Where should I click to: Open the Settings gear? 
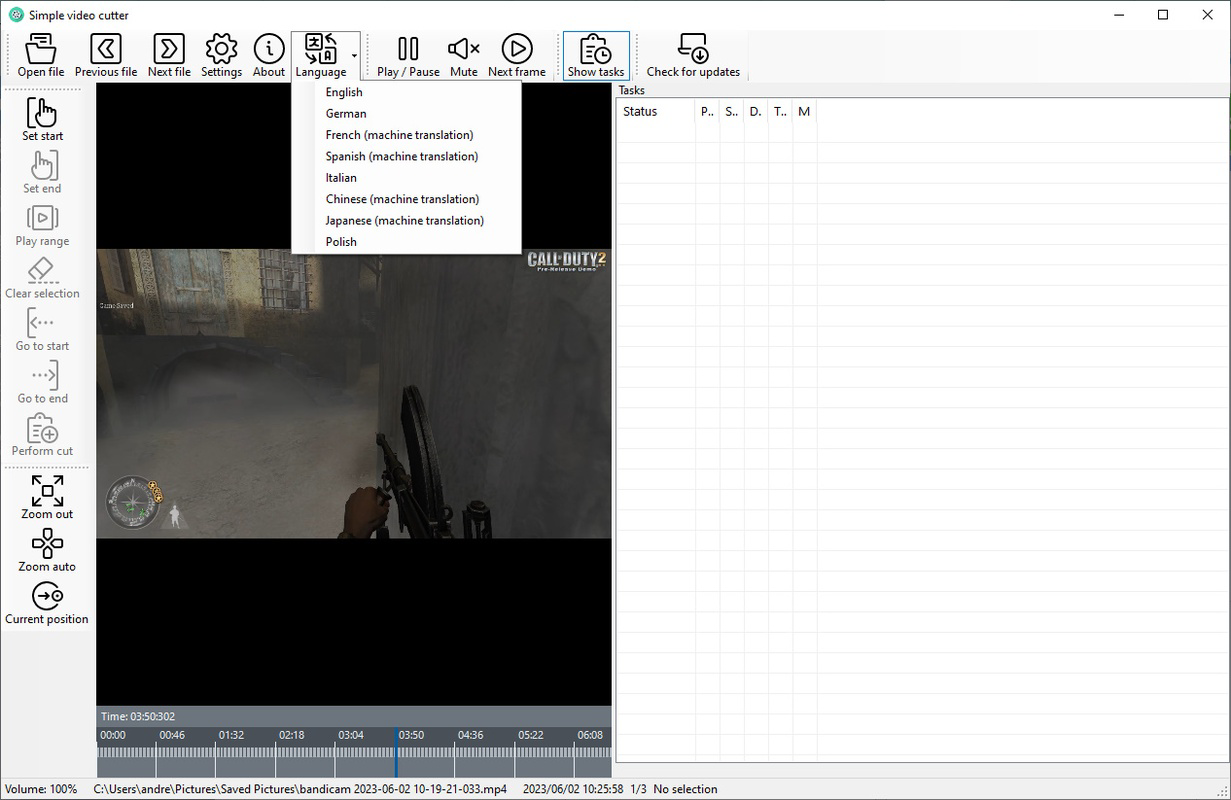pyautogui.click(x=221, y=55)
